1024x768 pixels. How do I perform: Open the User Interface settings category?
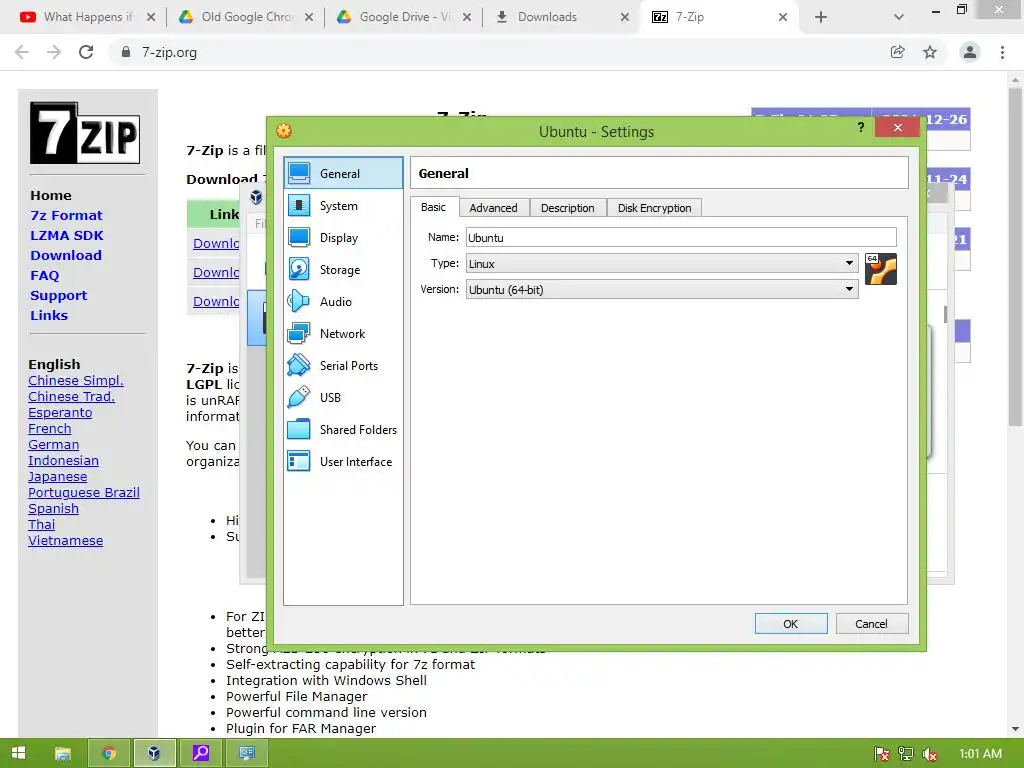(344, 462)
